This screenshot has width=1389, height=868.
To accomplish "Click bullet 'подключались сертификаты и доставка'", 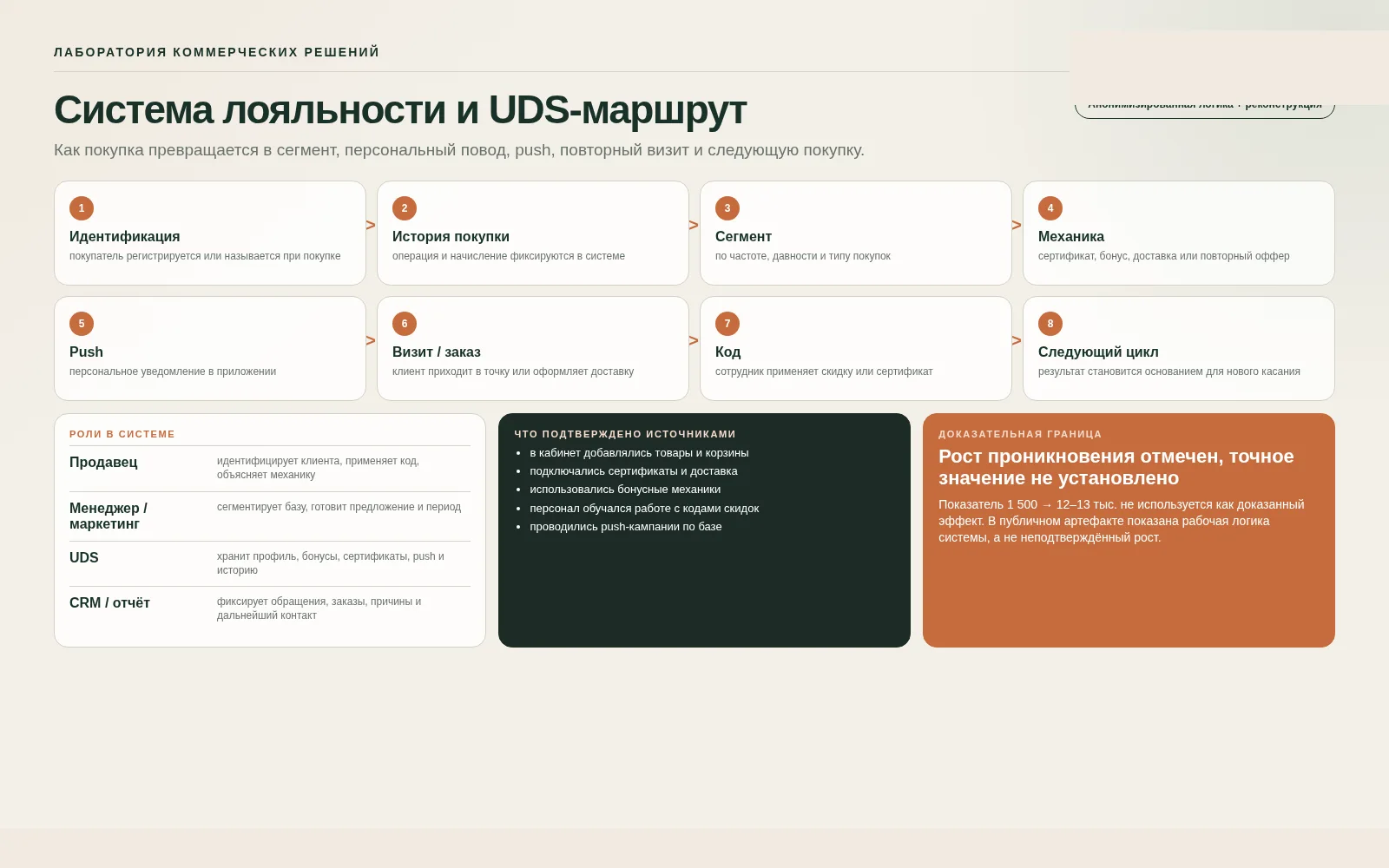I will click(634, 471).
